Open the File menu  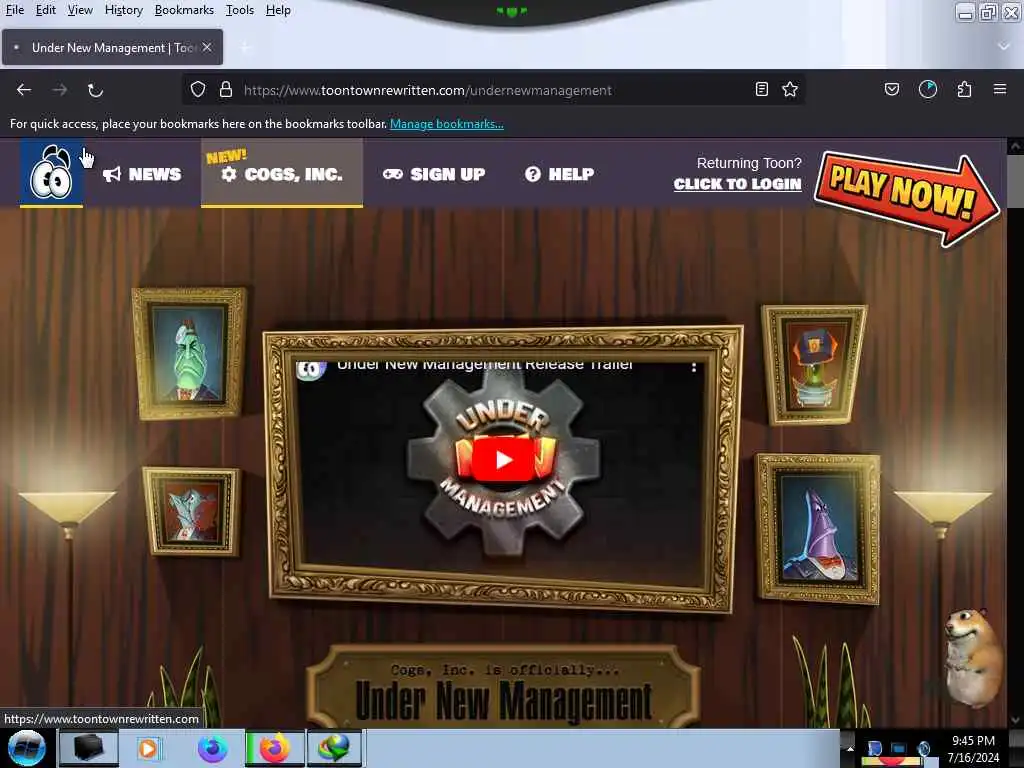[x=14, y=10]
